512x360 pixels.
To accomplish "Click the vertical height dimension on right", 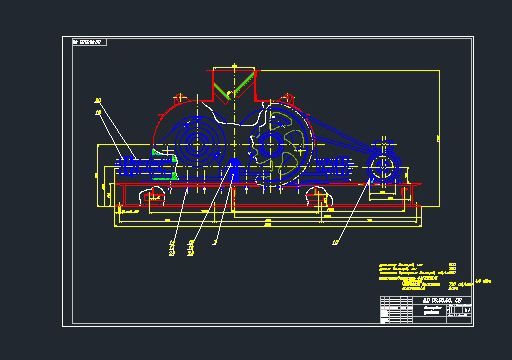I will [439, 138].
